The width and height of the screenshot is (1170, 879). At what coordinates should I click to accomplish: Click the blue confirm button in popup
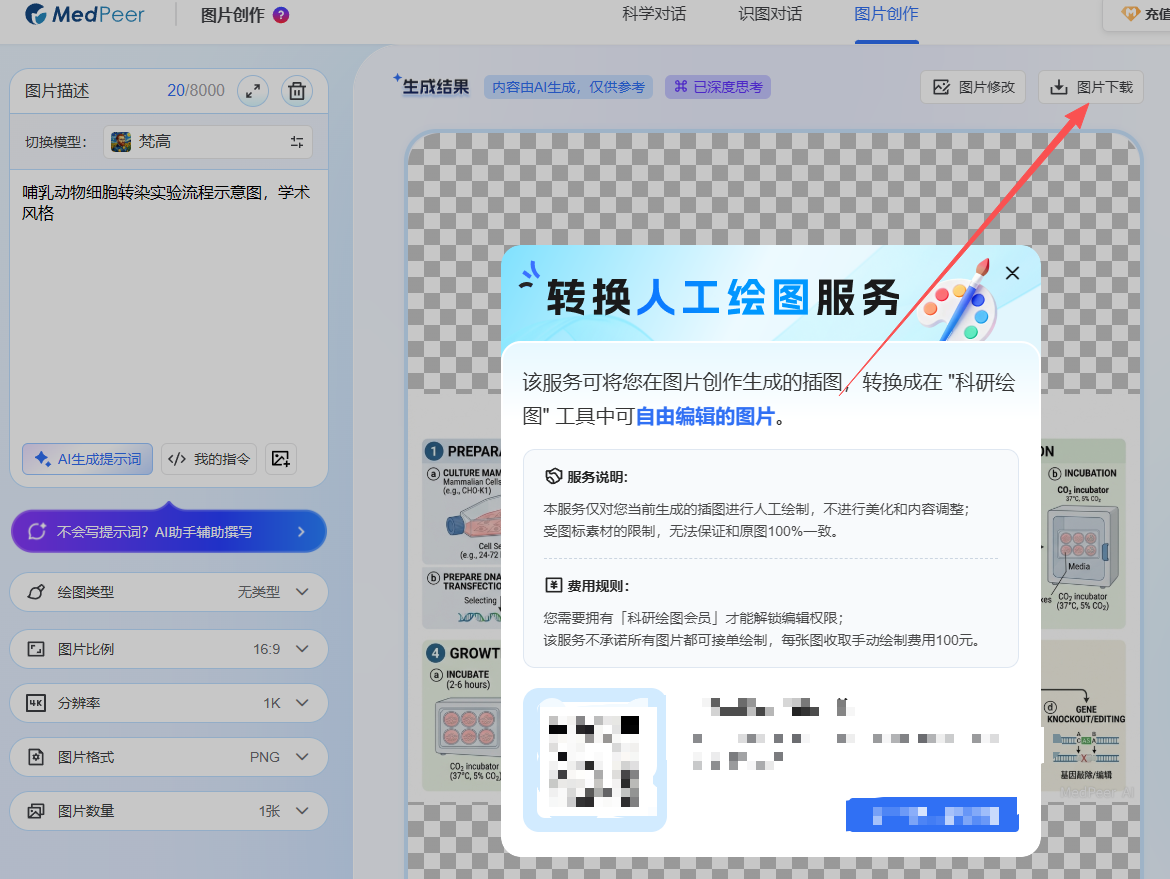[932, 815]
